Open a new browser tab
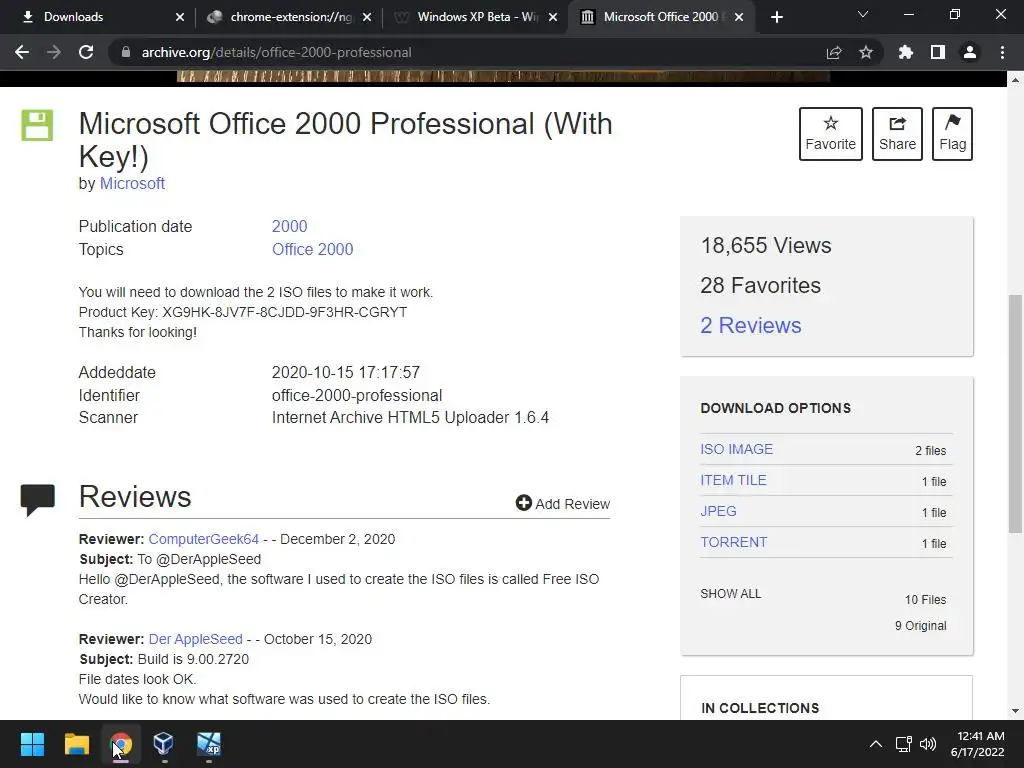Image resolution: width=1024 pixels, height=768 pixels. [776, 17]
